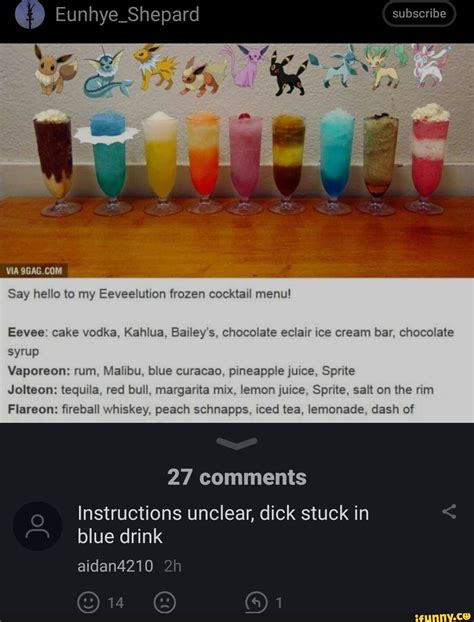The image size is (474, 622).
Task: Select the comment text about blue drink
Action: [223, 524]
